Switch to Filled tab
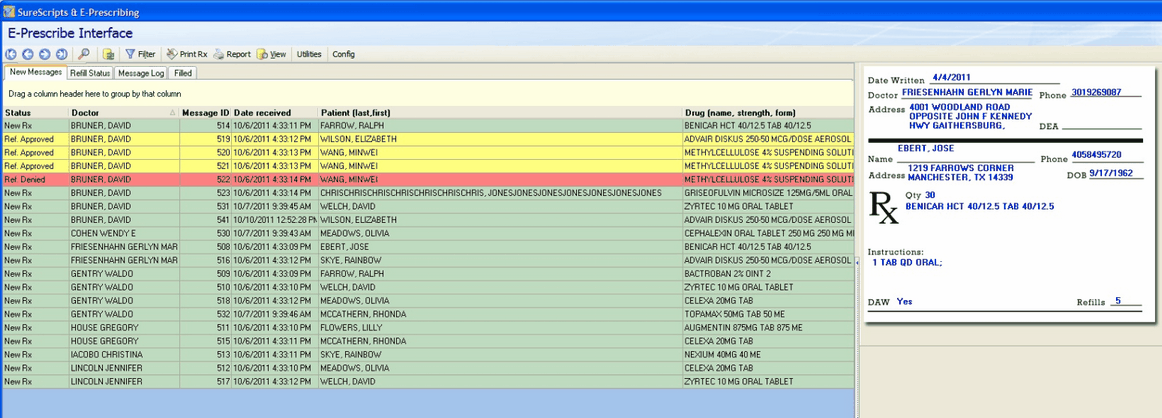This screenshot has height=418, width=1162. (183, 73)
